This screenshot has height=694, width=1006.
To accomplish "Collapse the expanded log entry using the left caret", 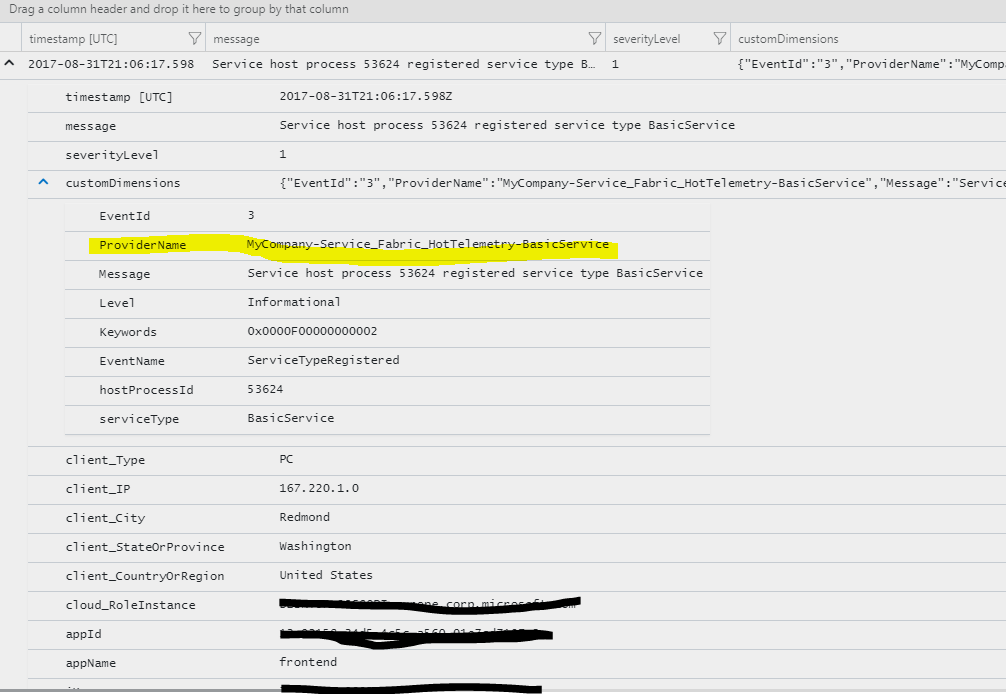I will click(9, 63).
